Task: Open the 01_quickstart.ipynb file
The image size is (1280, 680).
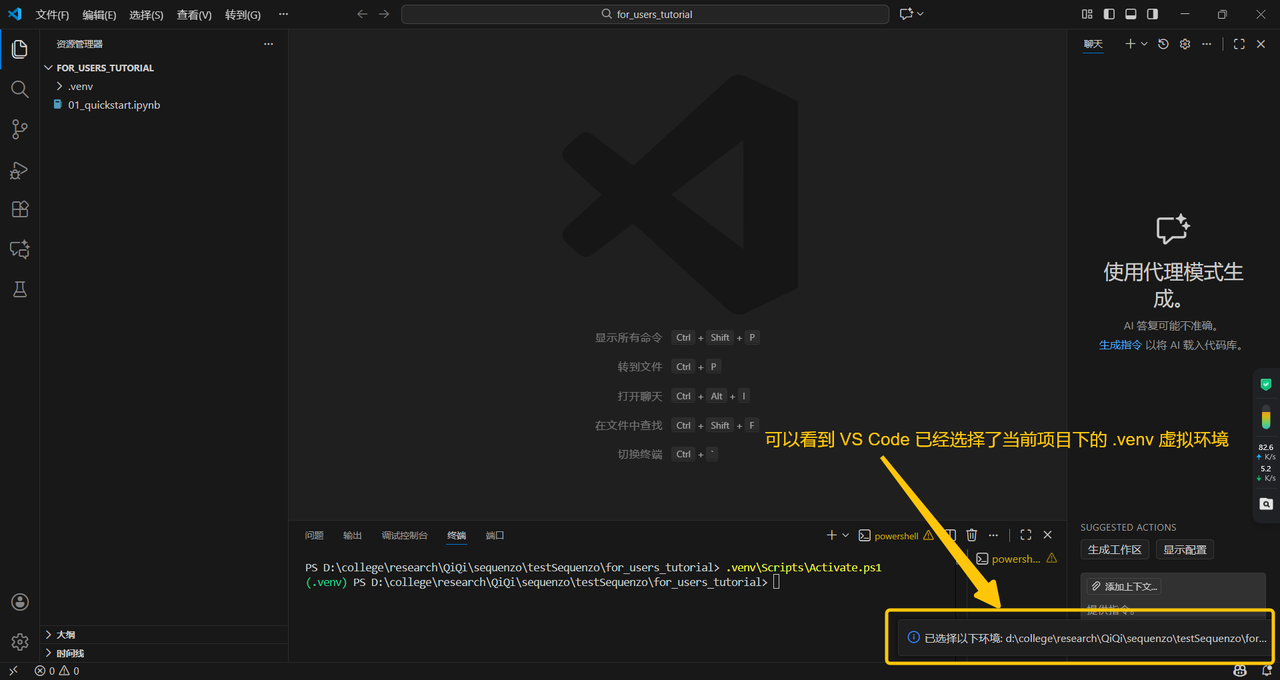Action: pos(113,105)
